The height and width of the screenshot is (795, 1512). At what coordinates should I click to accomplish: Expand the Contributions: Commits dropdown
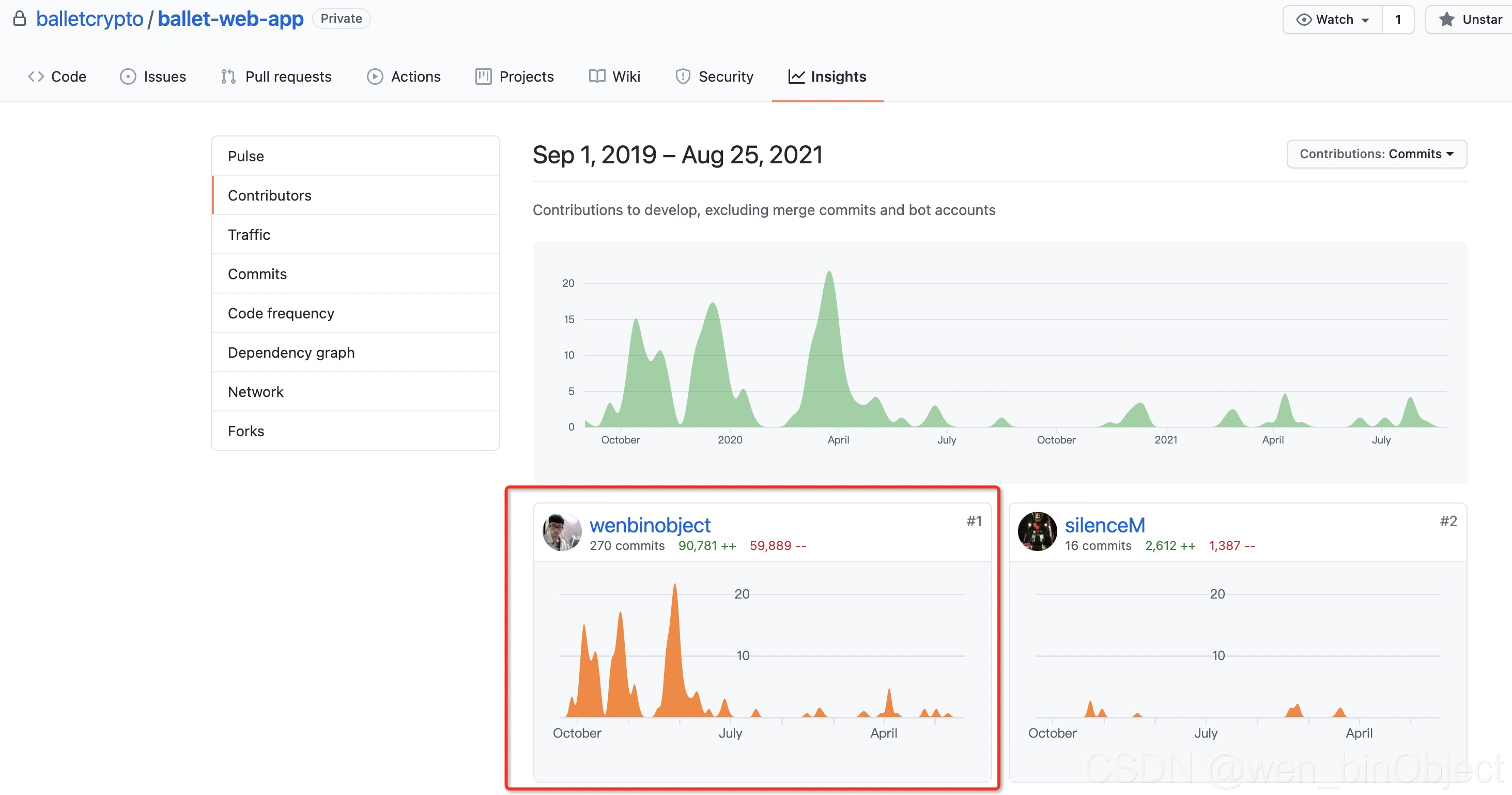[x=1377, y=154]
